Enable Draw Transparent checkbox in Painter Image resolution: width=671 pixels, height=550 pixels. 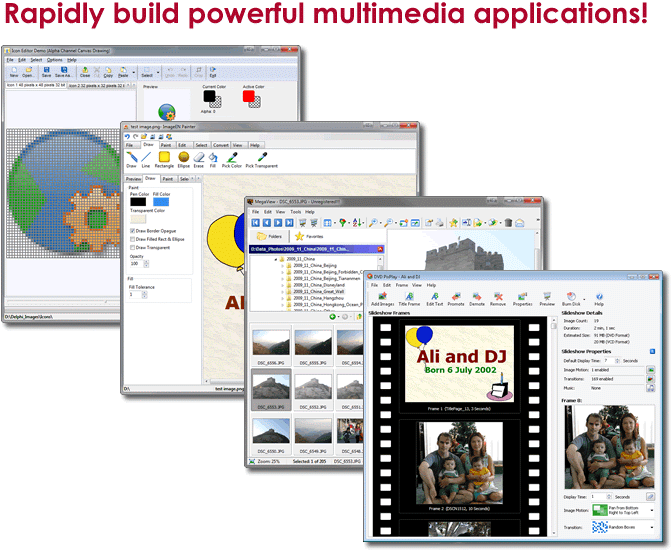(133, 247)
